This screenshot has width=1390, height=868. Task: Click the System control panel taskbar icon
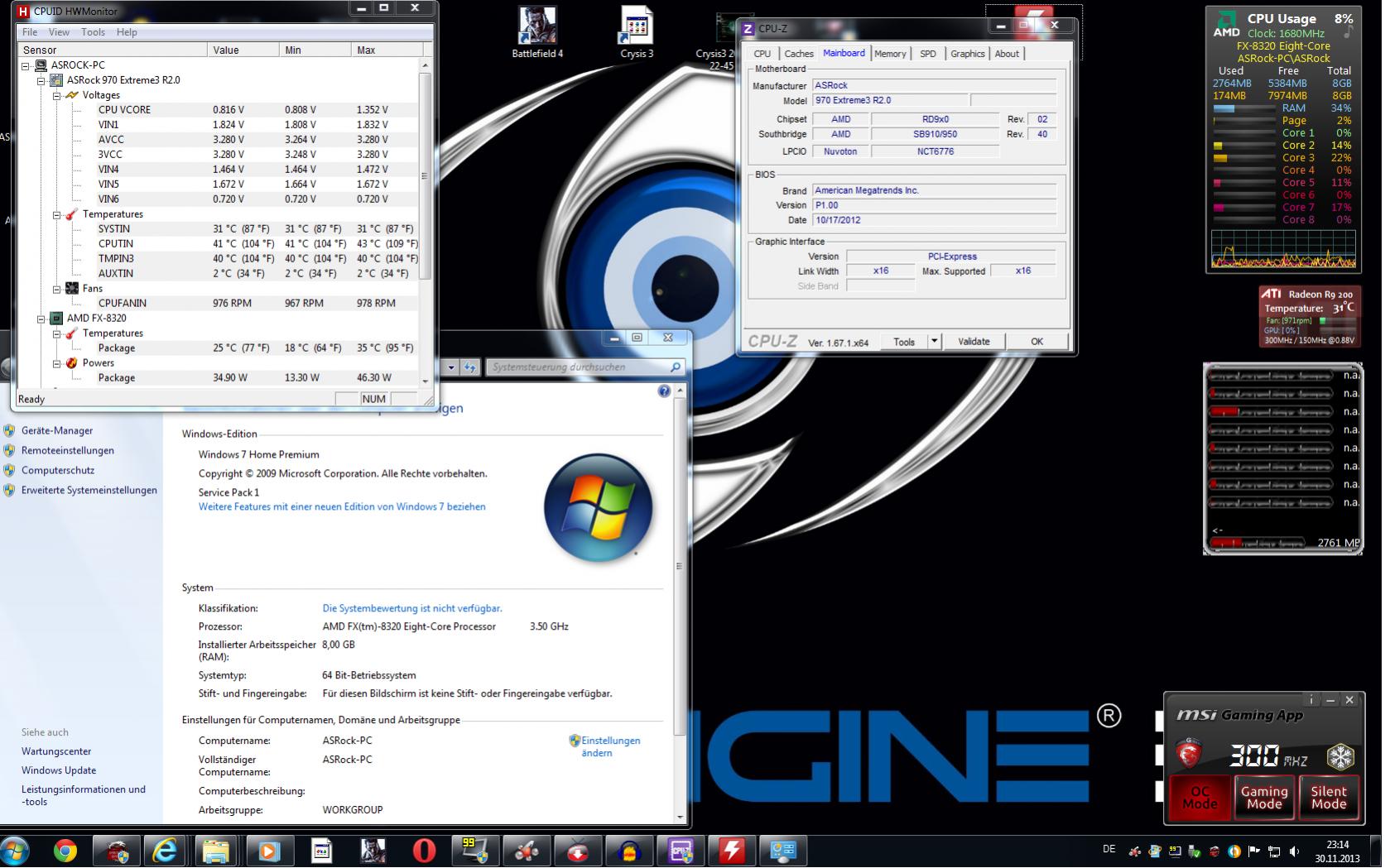pyautogui.click(x=783, y=851)
